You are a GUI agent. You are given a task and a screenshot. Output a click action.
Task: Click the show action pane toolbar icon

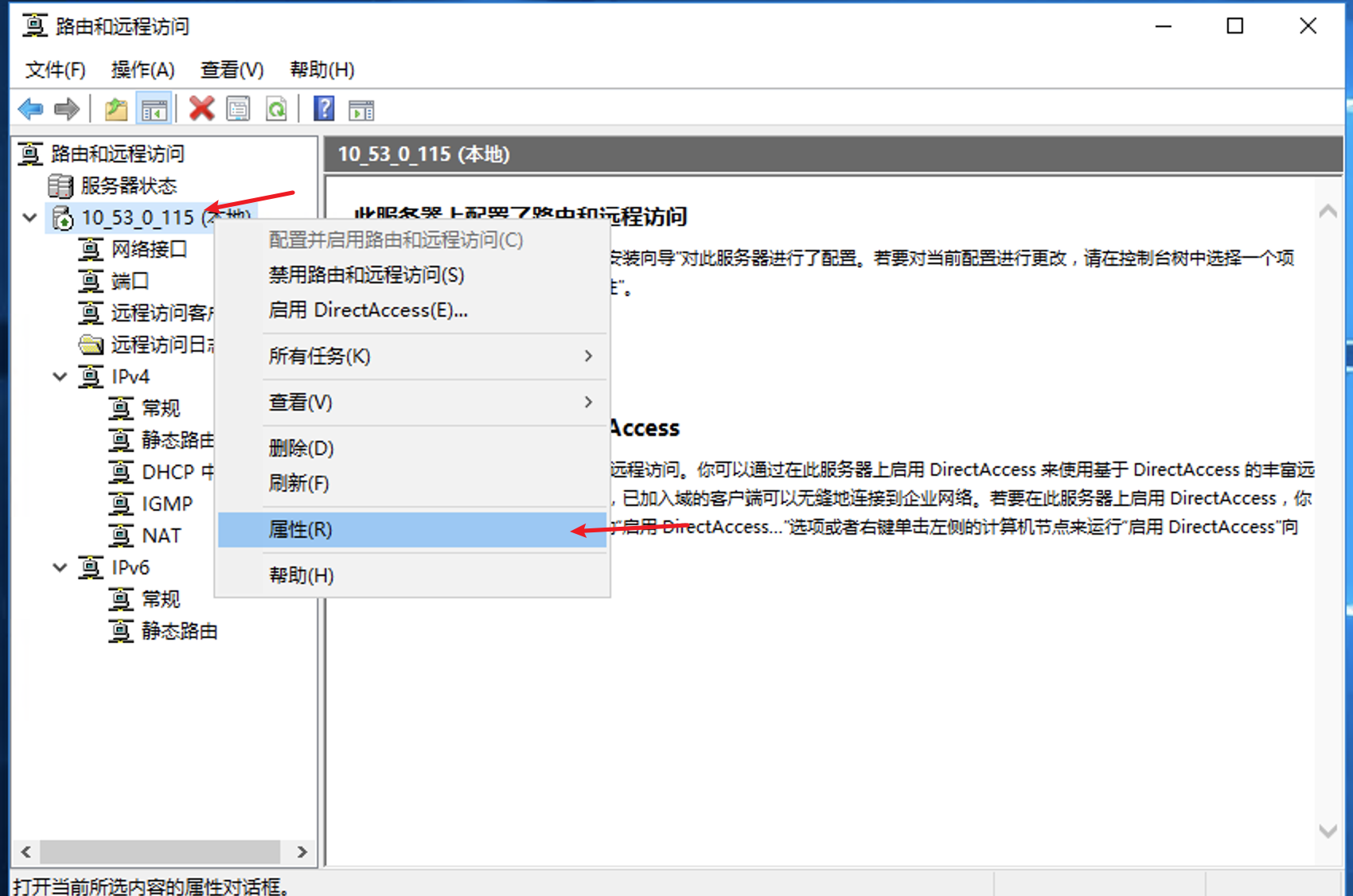pyautogui.click(x=361, y=108)
